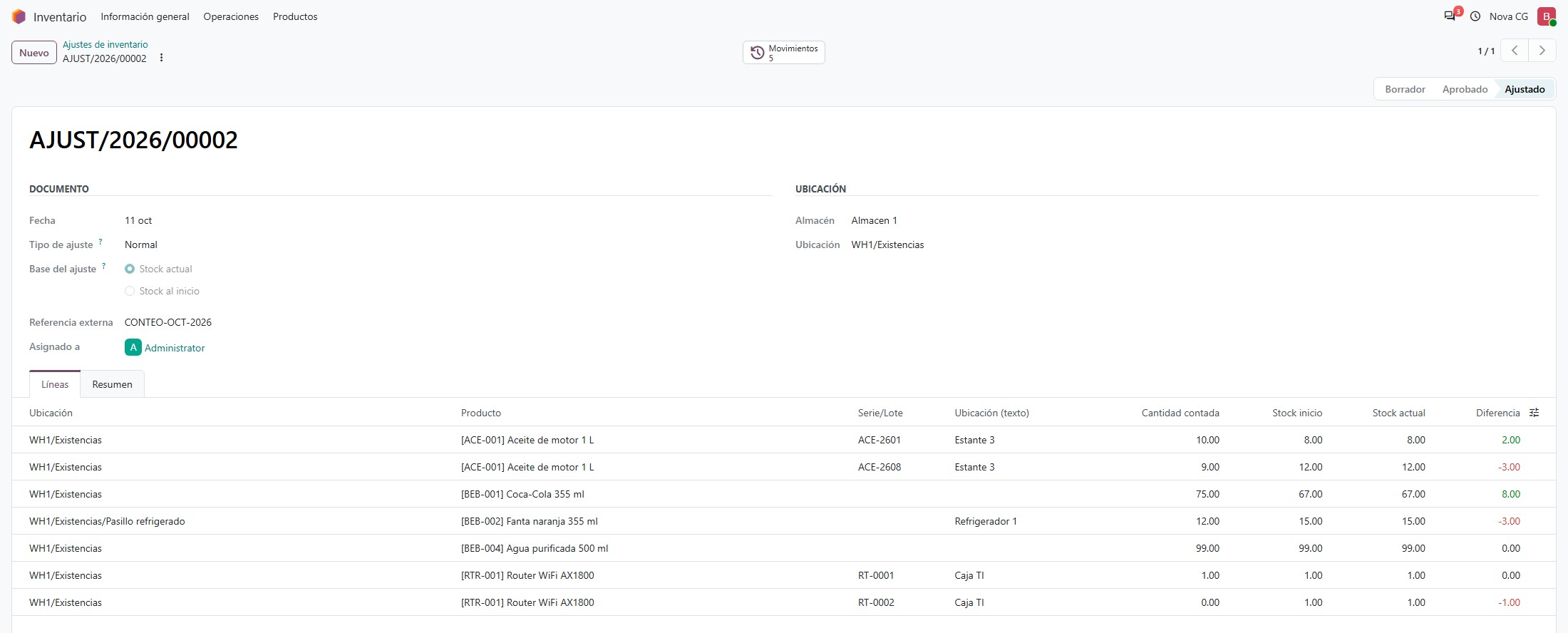The width and height of the screenshot is (1568, 633).
Task: Click the lot ACE-2601 cell
Action: (880, 440)
